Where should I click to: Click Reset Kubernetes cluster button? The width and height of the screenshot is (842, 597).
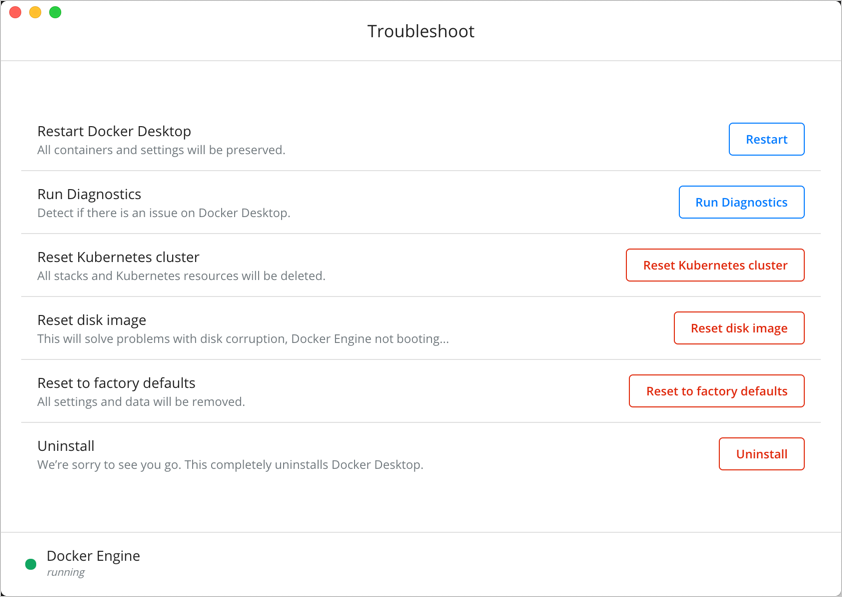pyautogui.click(x=714, y=265)
